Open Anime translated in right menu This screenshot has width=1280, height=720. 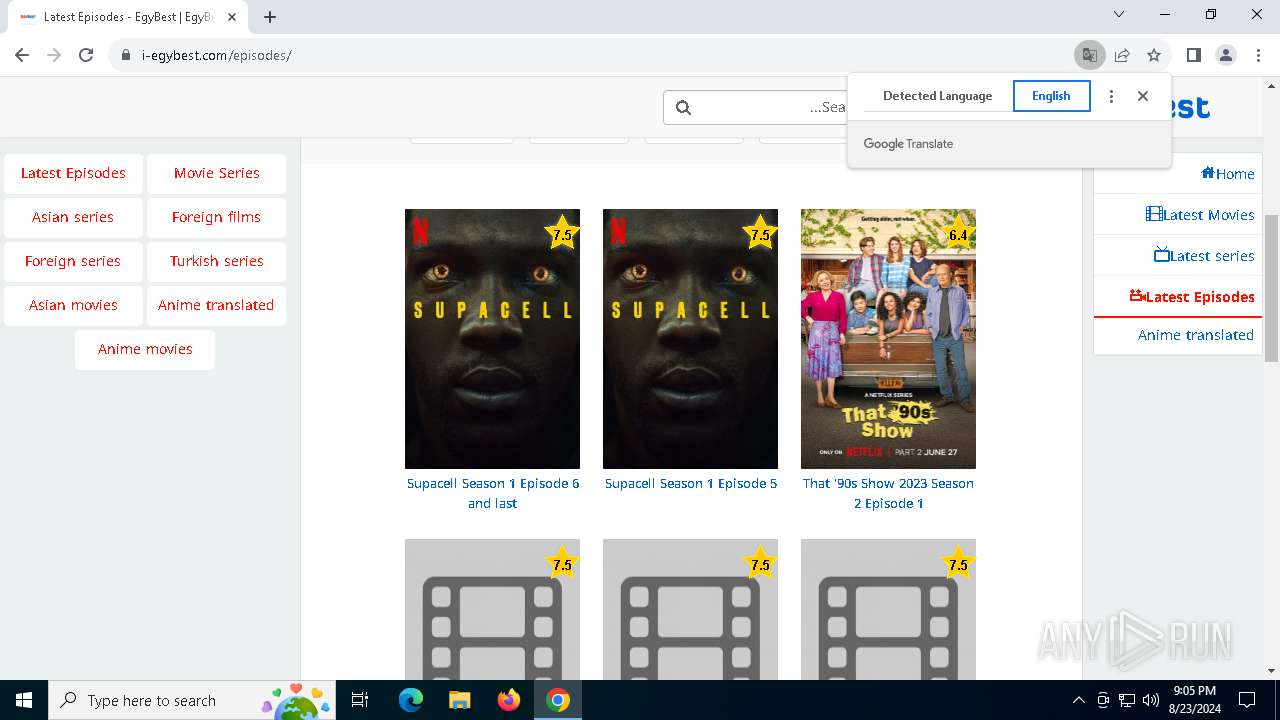click(x=1178, y=335)
